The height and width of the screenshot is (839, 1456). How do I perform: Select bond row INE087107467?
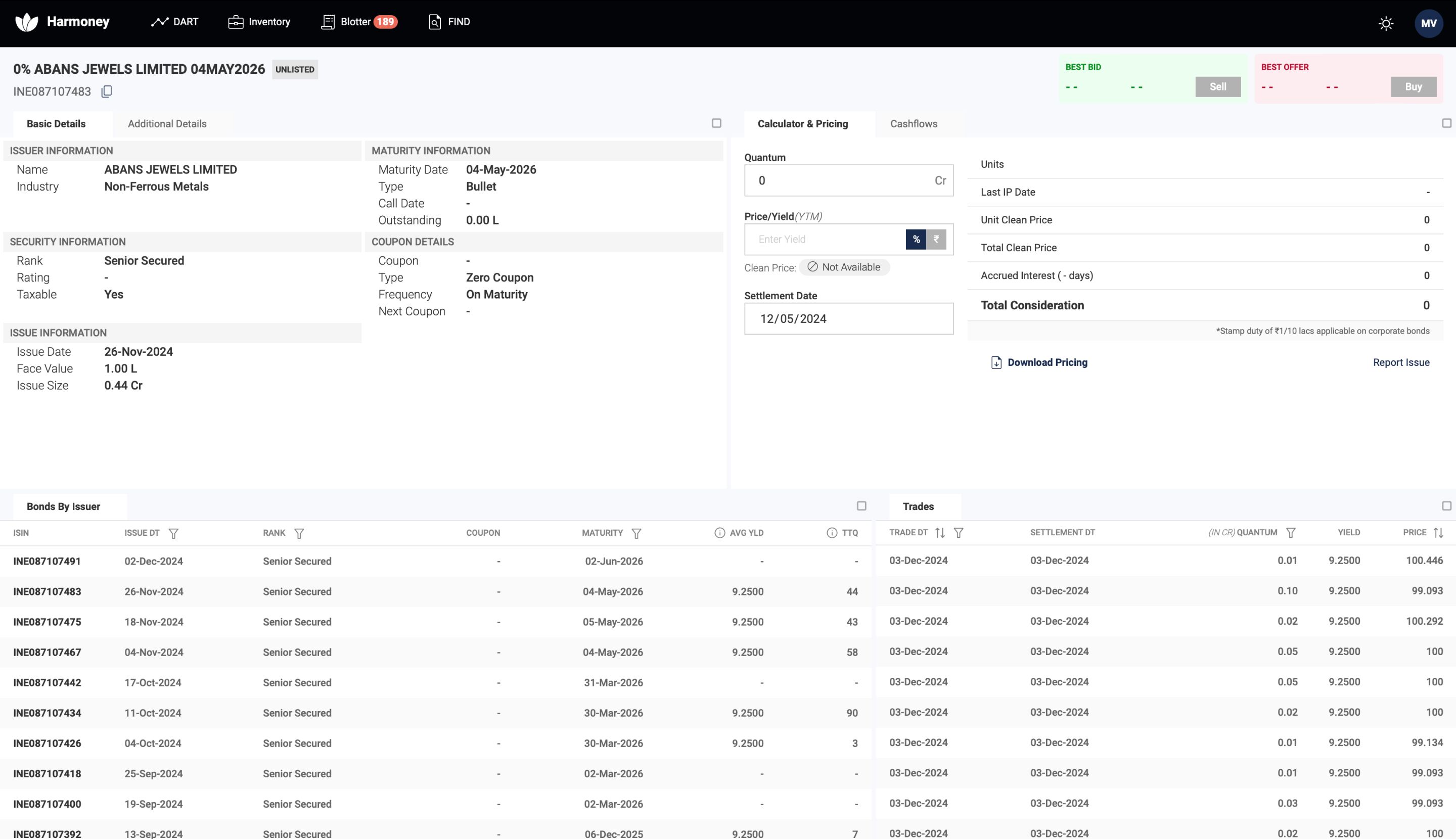437,652
